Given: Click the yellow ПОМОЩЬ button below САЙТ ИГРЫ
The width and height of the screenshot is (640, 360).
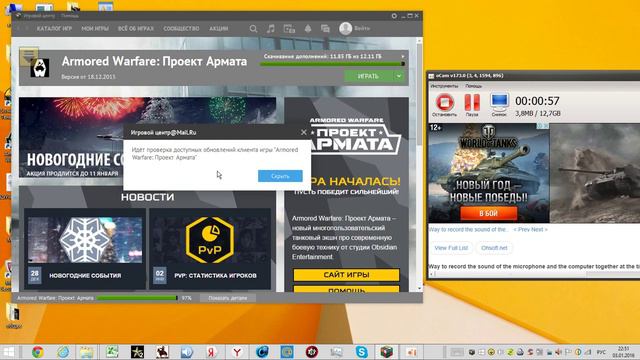Looking at the screenshot, I should click(x=346, y=289).
